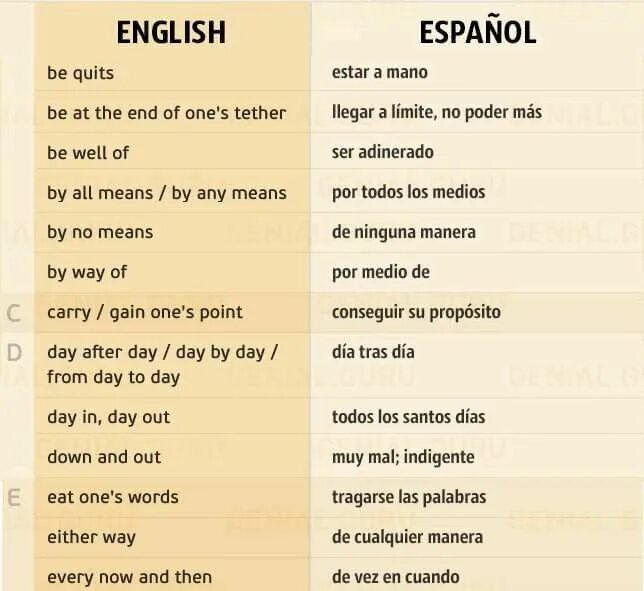Select the translation 'día tras día'

[x=373, y=352]
